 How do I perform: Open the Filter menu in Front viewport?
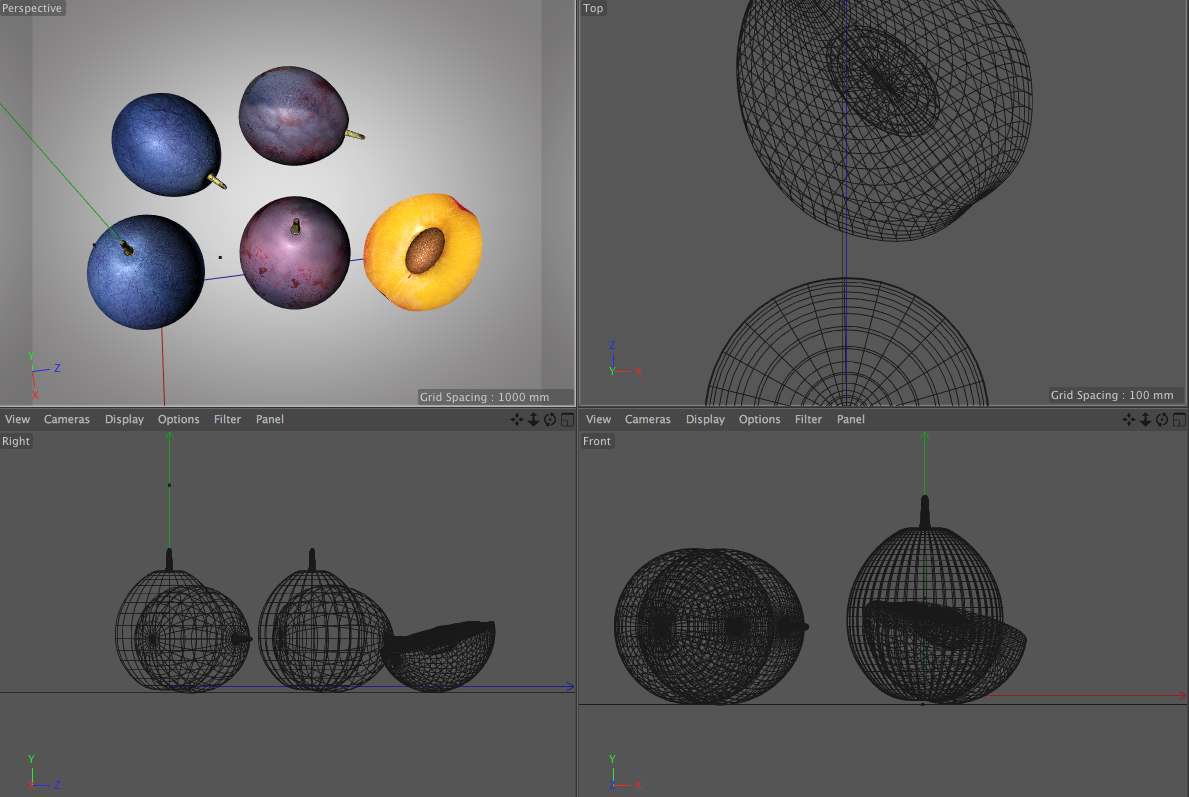click(808, 420)
